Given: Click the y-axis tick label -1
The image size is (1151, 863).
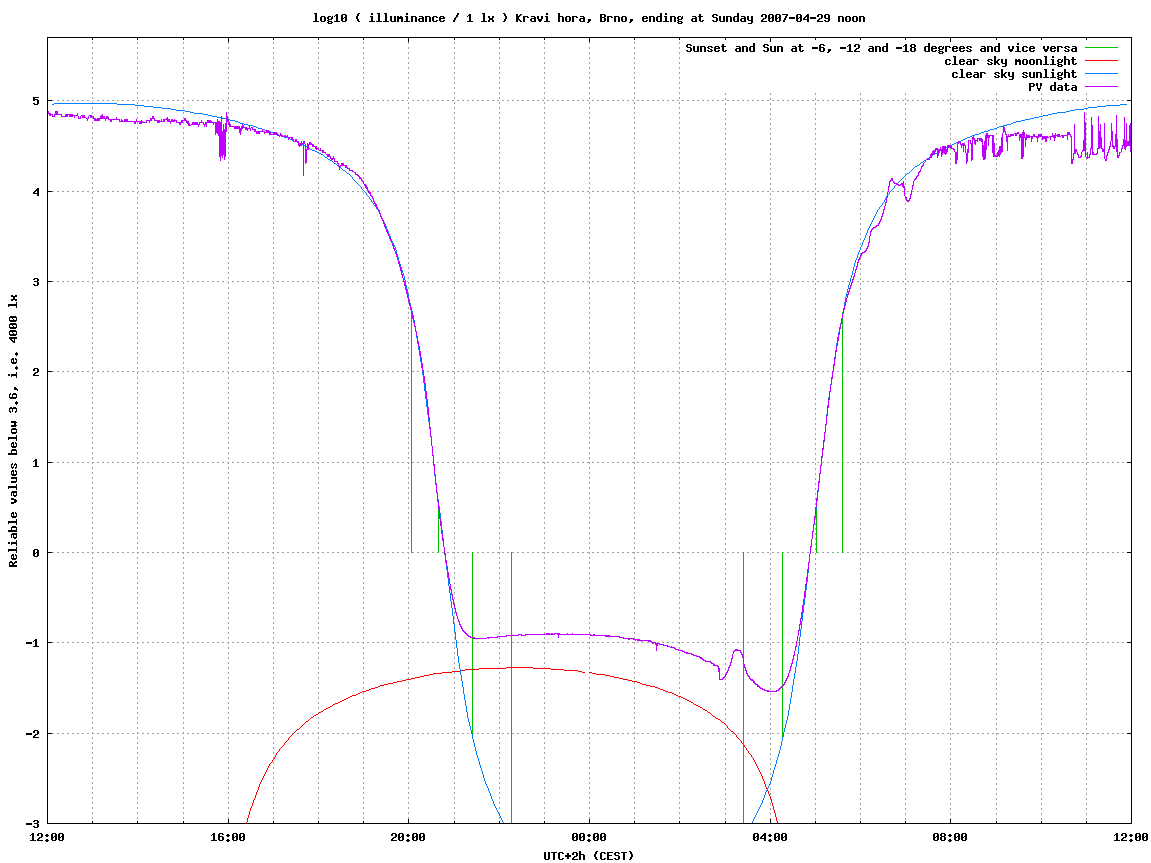Looking at the screenshot, I should pyautogui.click(x=32, y=644).
